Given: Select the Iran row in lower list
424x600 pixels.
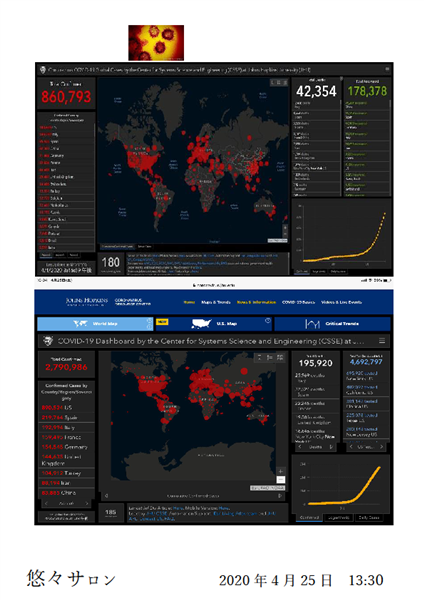Looking at the screenshot, I should tap(66, 483).
